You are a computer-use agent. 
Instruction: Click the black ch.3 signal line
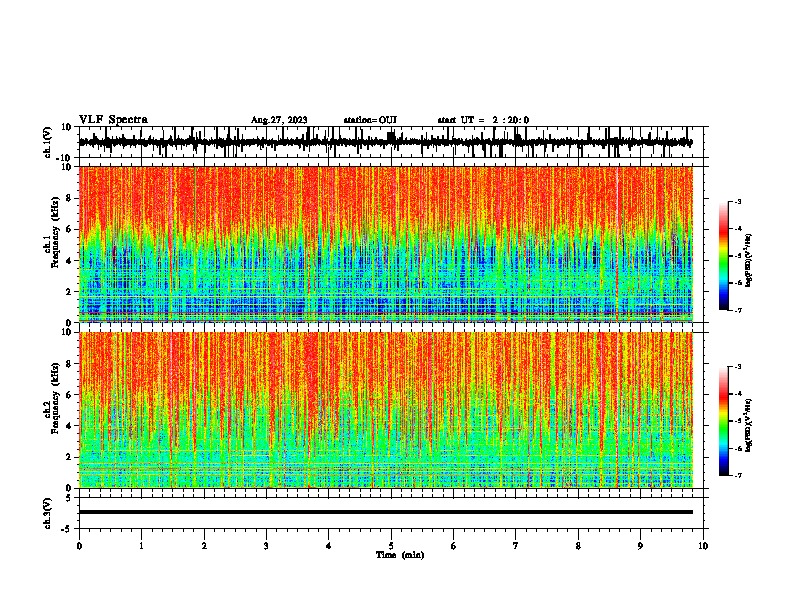[x=385, y=512]
